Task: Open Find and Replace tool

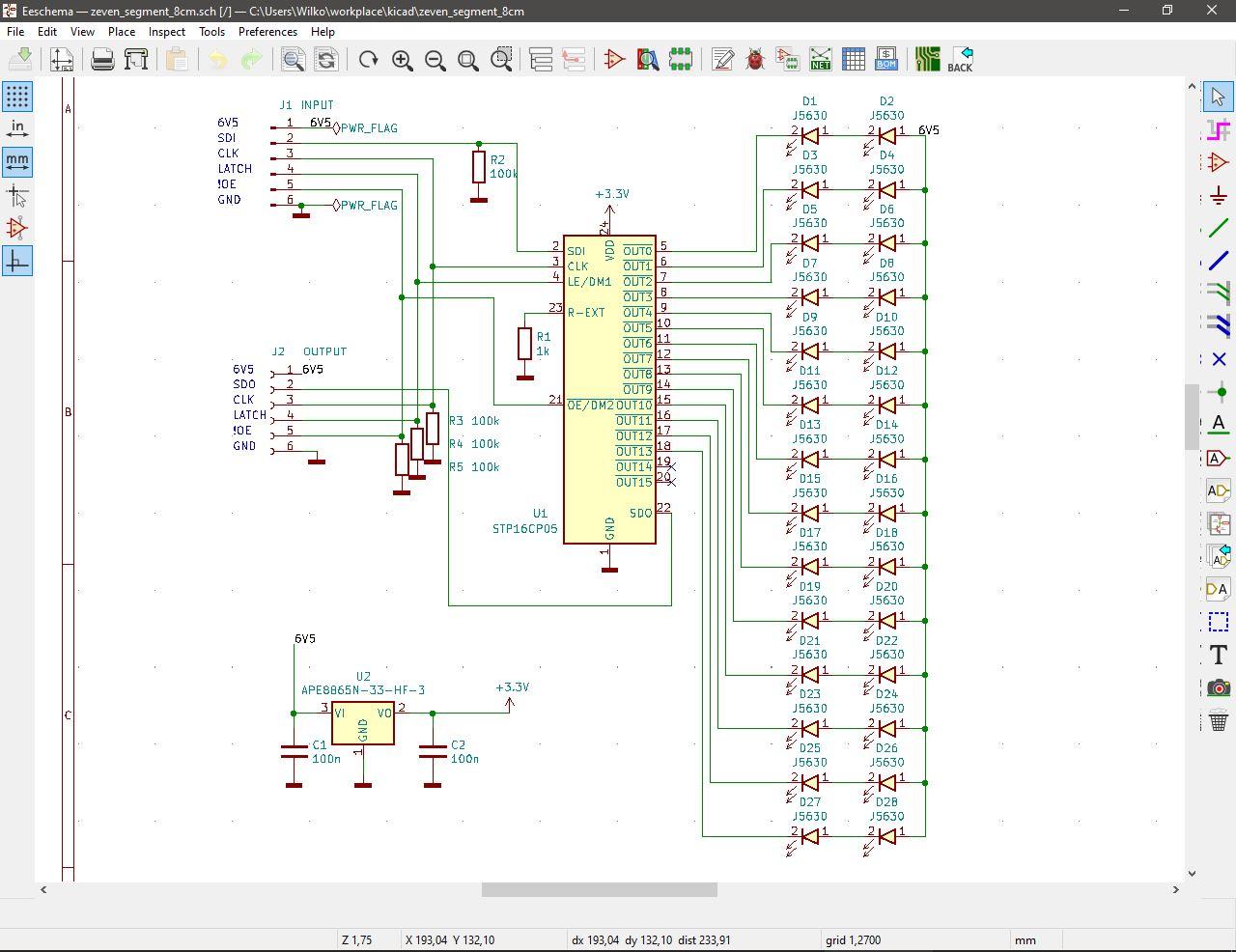Action: click(326, 60)
